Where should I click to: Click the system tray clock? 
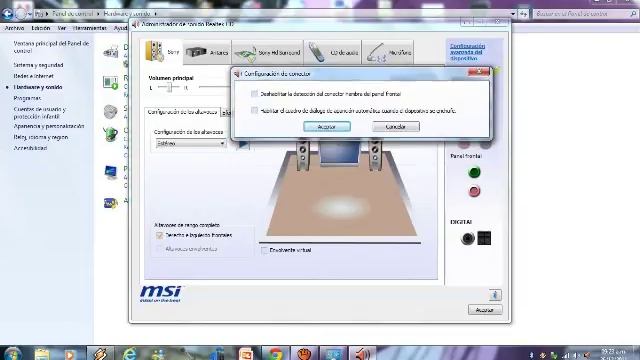pyautogui.click(x=612, y=354)
